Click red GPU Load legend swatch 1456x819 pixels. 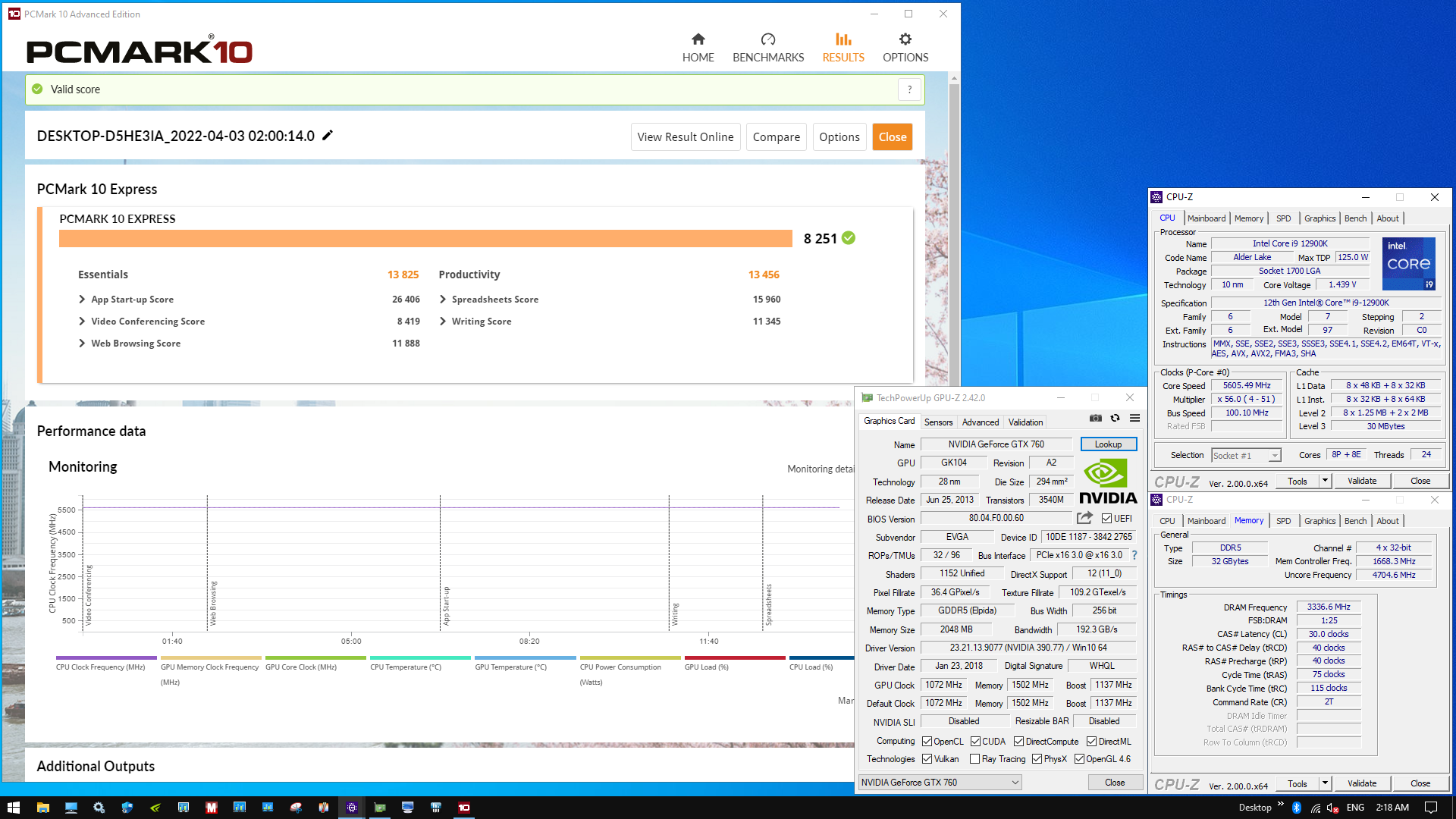coord(735,657)
